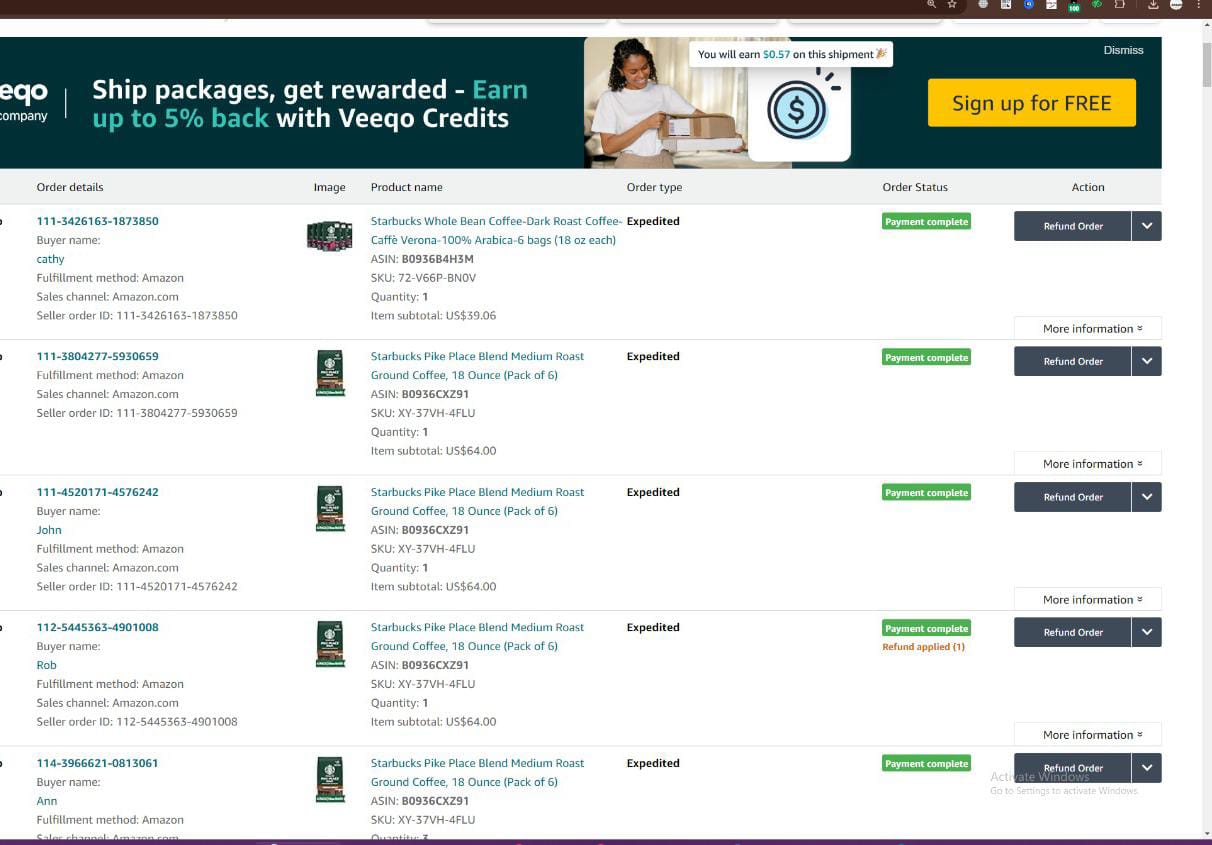Open buyer name link Rob
The image size is (1212, 845).
[x=46, y=665]
